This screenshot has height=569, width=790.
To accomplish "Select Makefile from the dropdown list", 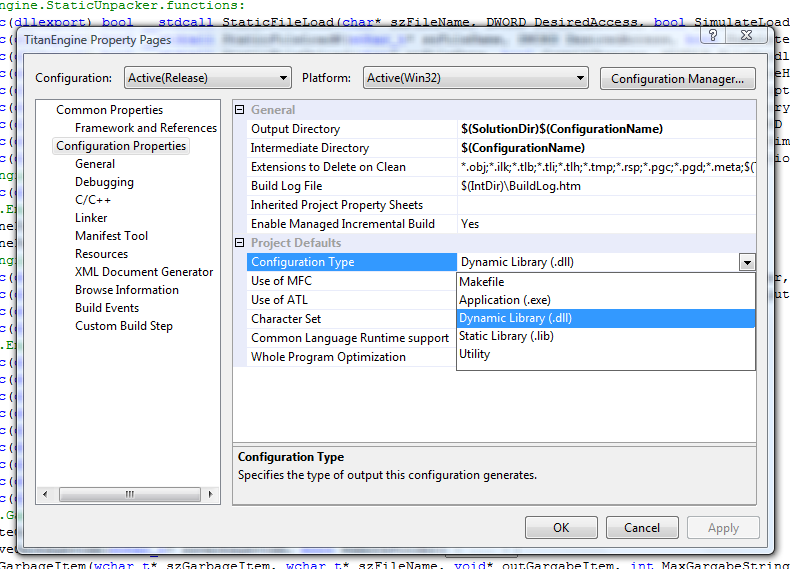I will click(x=606, y=282).
